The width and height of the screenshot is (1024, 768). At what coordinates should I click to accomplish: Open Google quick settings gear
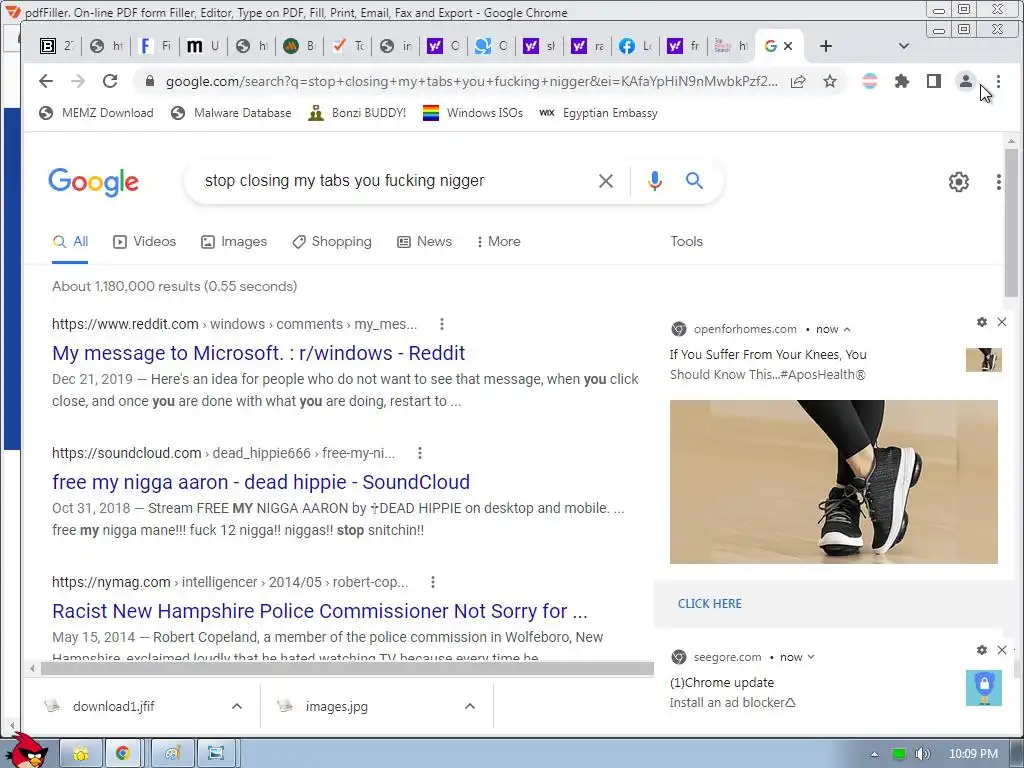(x=959, y=182)
